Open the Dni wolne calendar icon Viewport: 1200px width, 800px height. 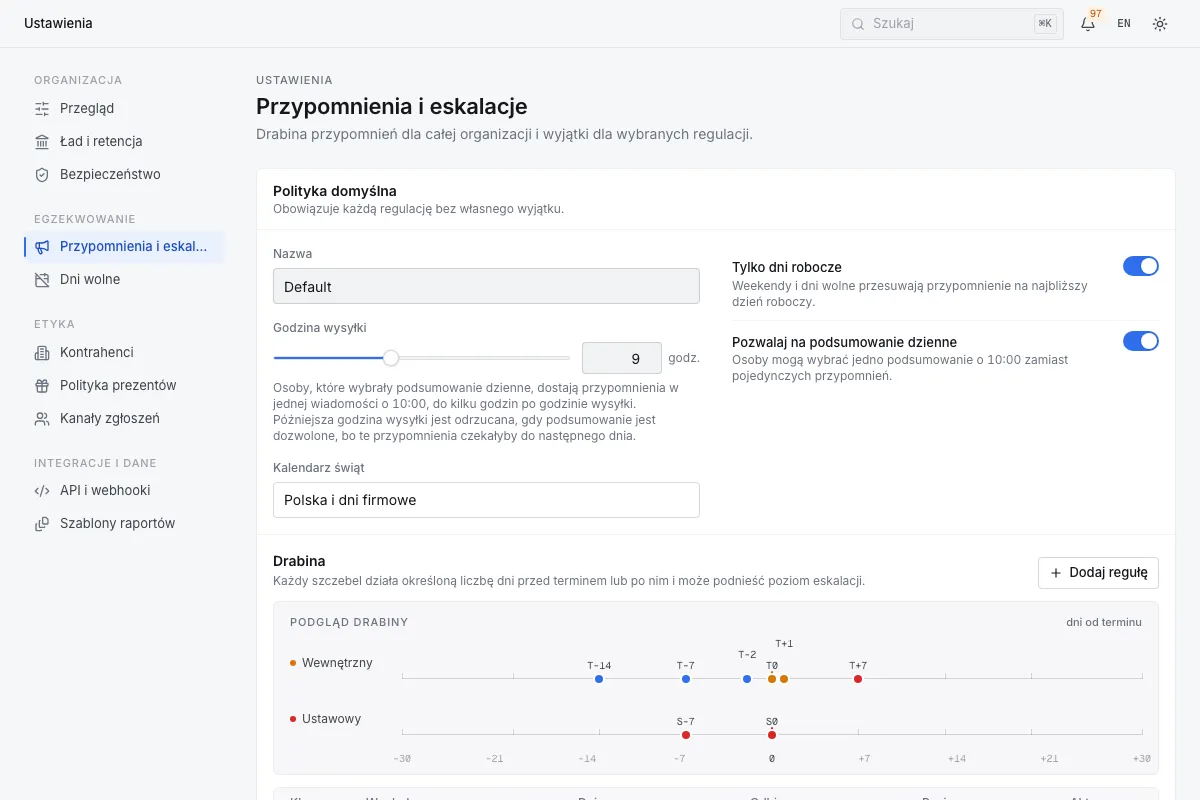pyautogui.click(x=42, y=279)
